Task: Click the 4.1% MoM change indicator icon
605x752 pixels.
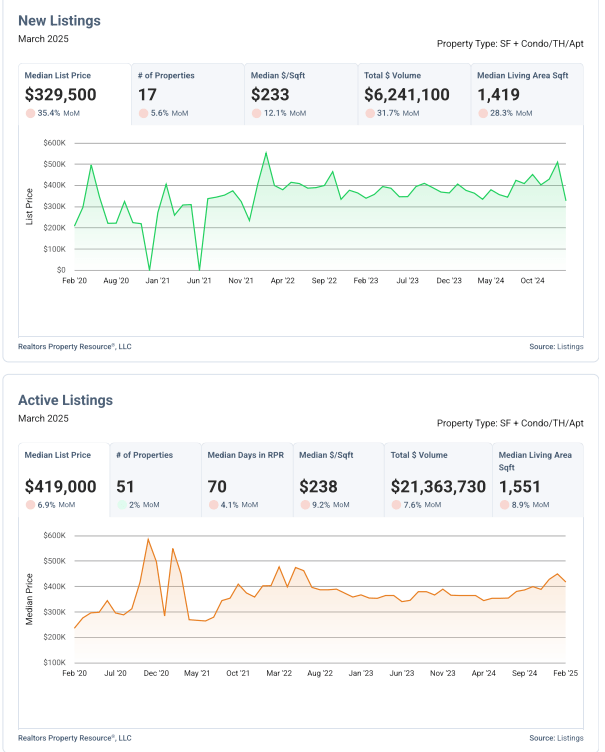Action: (x=214, y=505)
